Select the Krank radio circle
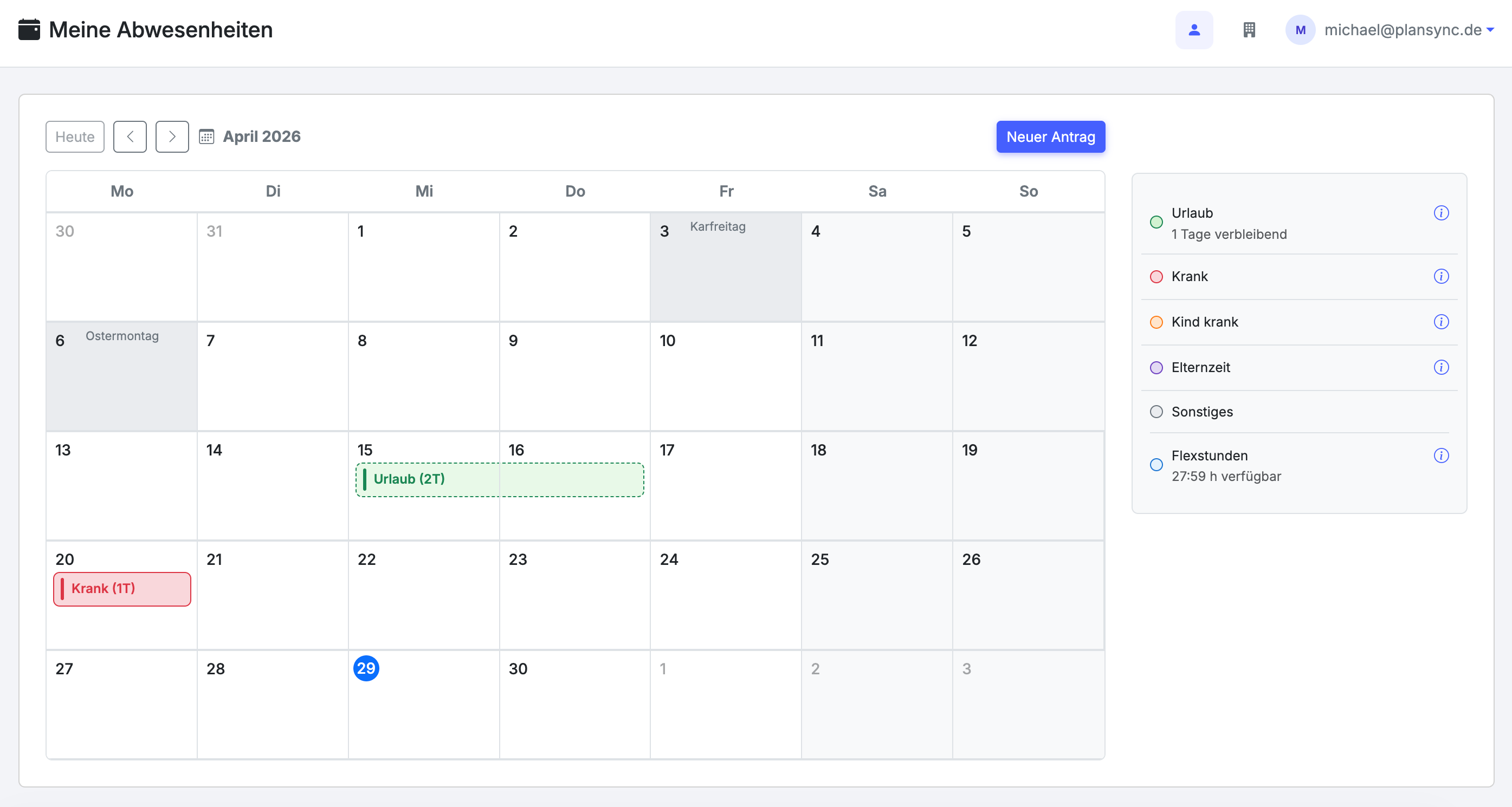Screen dimensions: 1512x807 [1156, 277]
